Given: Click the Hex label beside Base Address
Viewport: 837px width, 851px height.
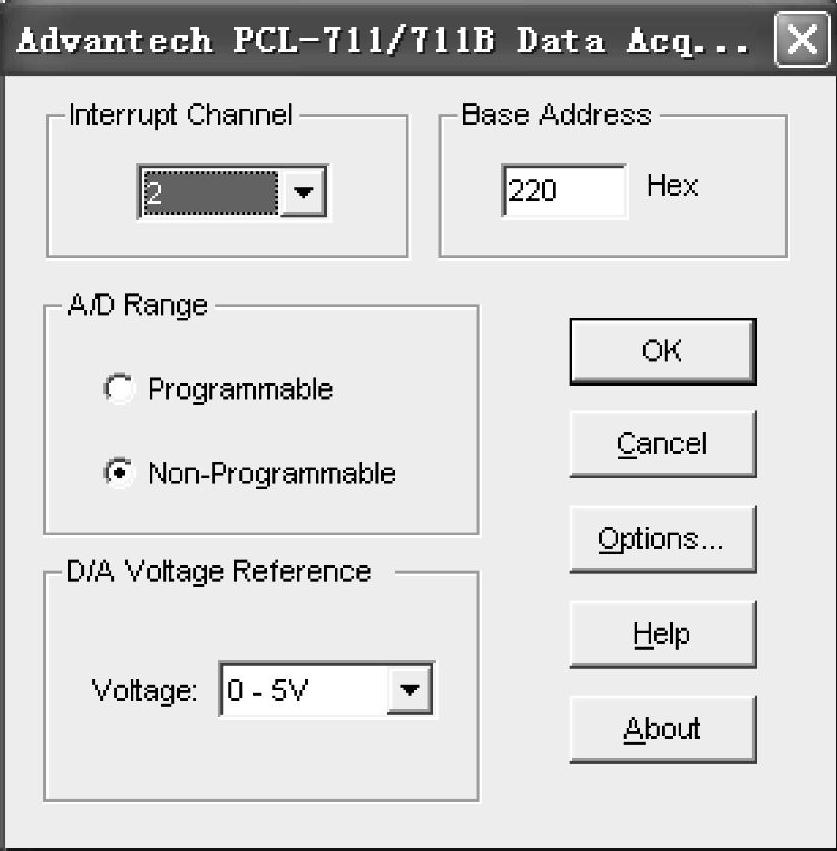Looking at the screenshot, I should 672,186.
